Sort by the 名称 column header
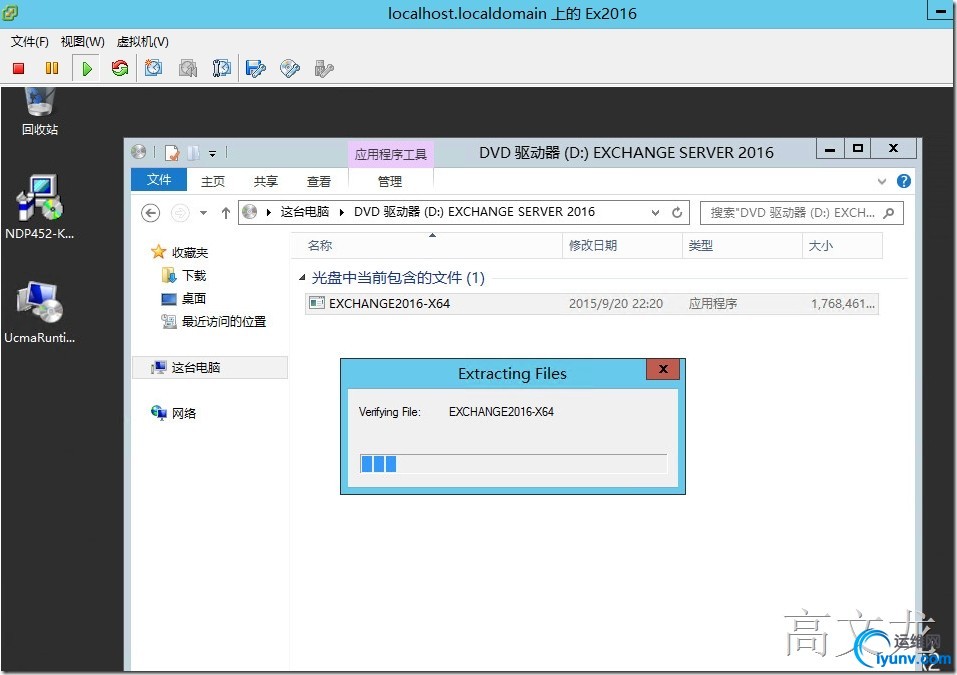 pos(427,245)
